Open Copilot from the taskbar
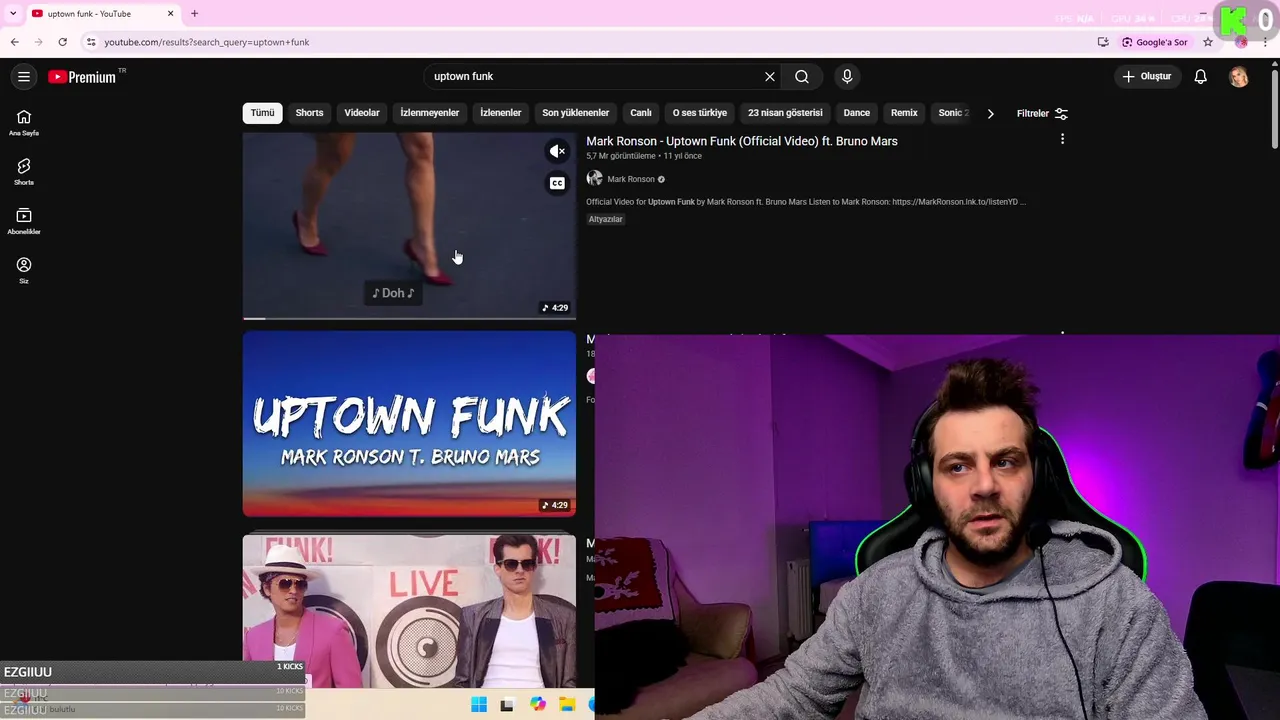Viewport: 1280px width, 720px height. coord(538,705)
